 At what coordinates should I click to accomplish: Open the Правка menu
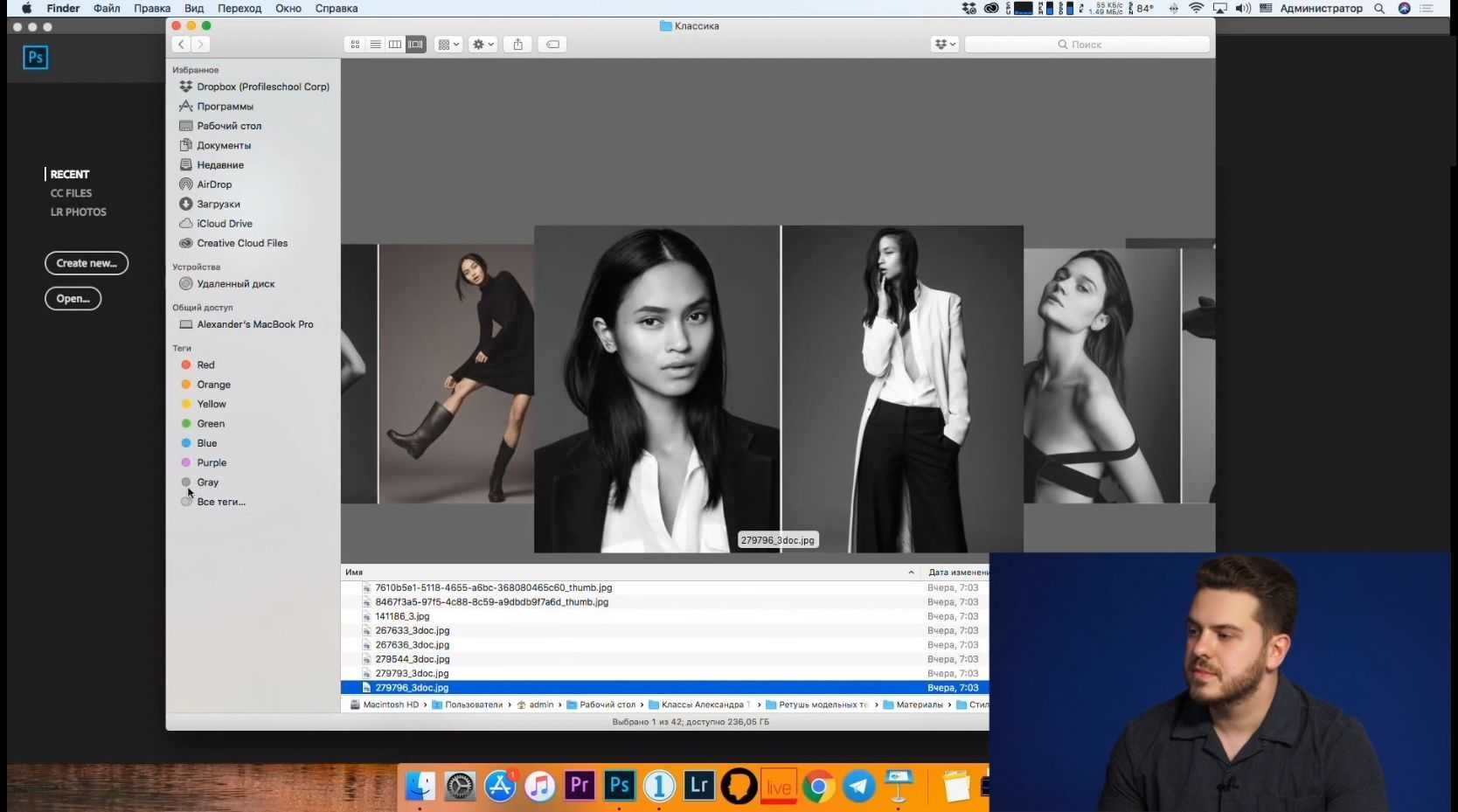click(152, 9)
